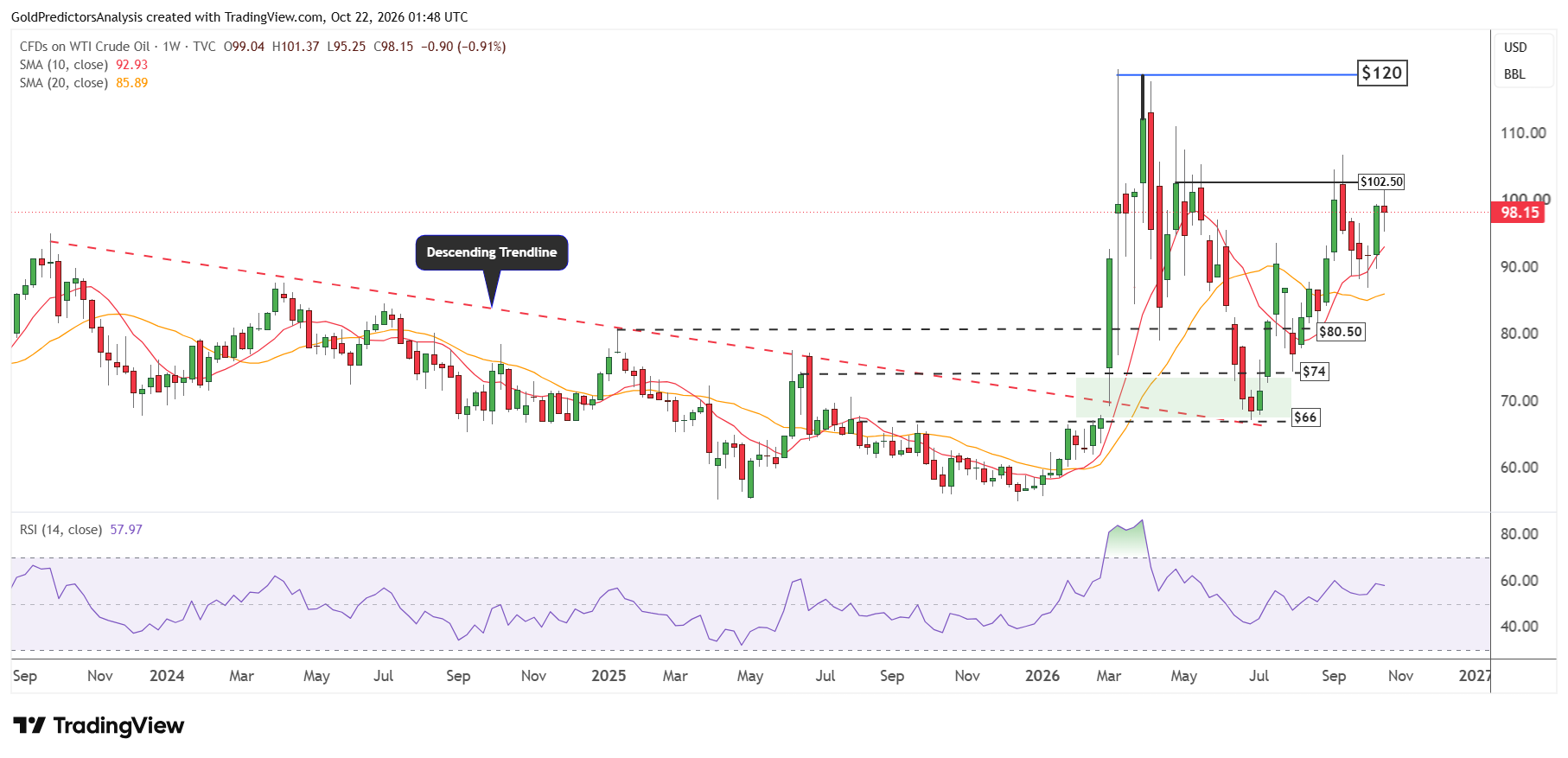The width and height of the screenshot is (1568, 758).
Task: Click the red 98.15 current price tag
Action: (1520, 213)
